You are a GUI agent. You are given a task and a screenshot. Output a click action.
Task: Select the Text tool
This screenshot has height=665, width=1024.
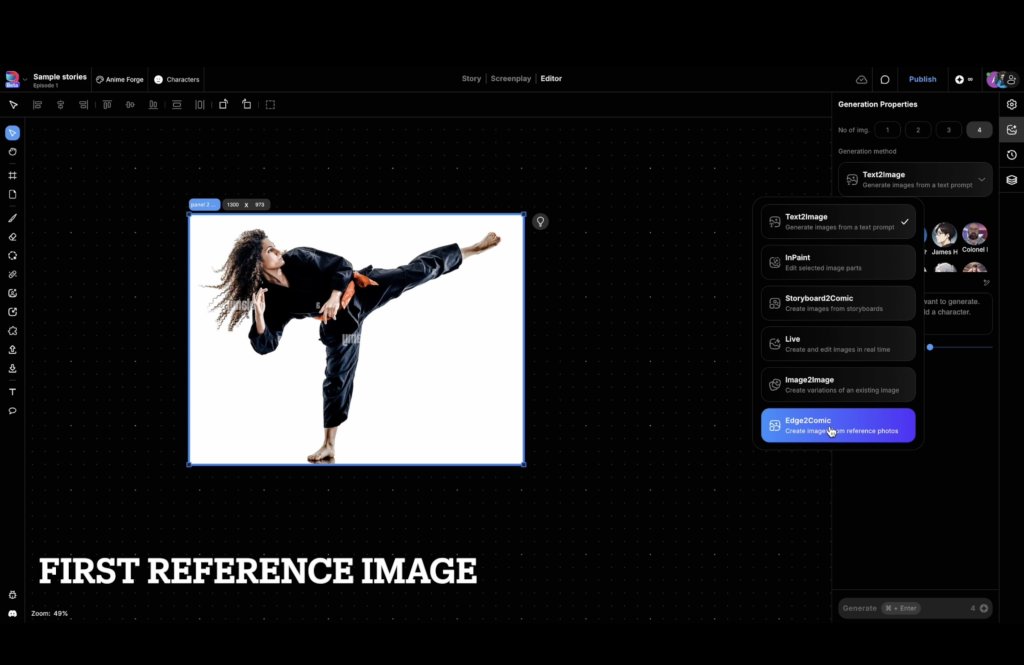[13, 392]
